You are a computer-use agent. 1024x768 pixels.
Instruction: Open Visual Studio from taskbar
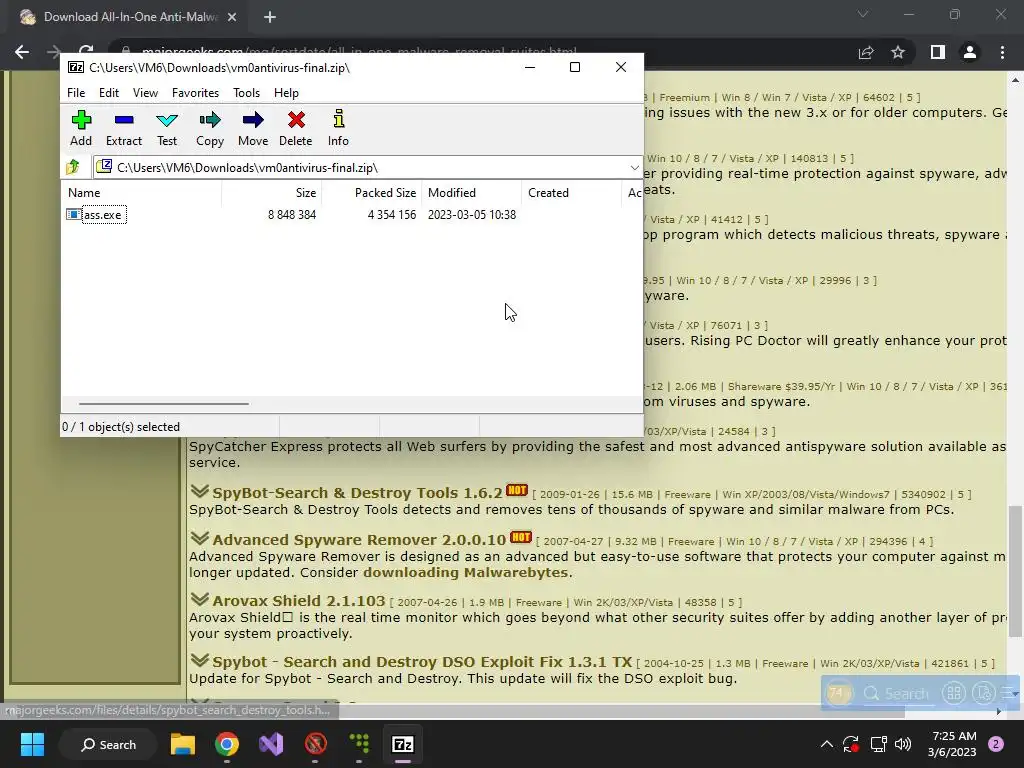tap(271, 744)
